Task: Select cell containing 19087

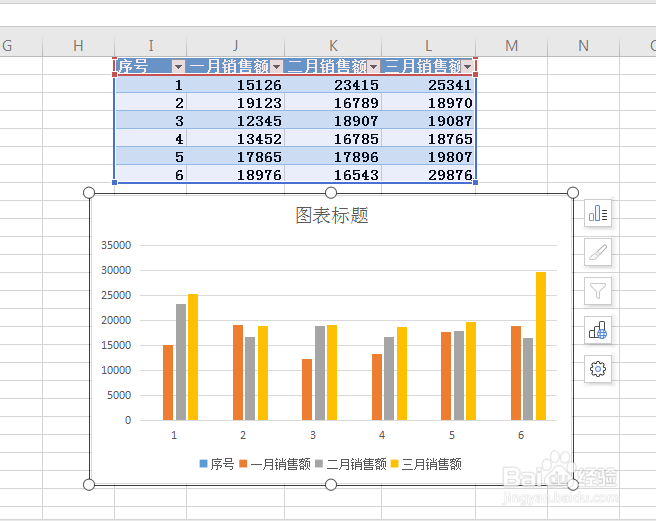Action: click(428, 121)
